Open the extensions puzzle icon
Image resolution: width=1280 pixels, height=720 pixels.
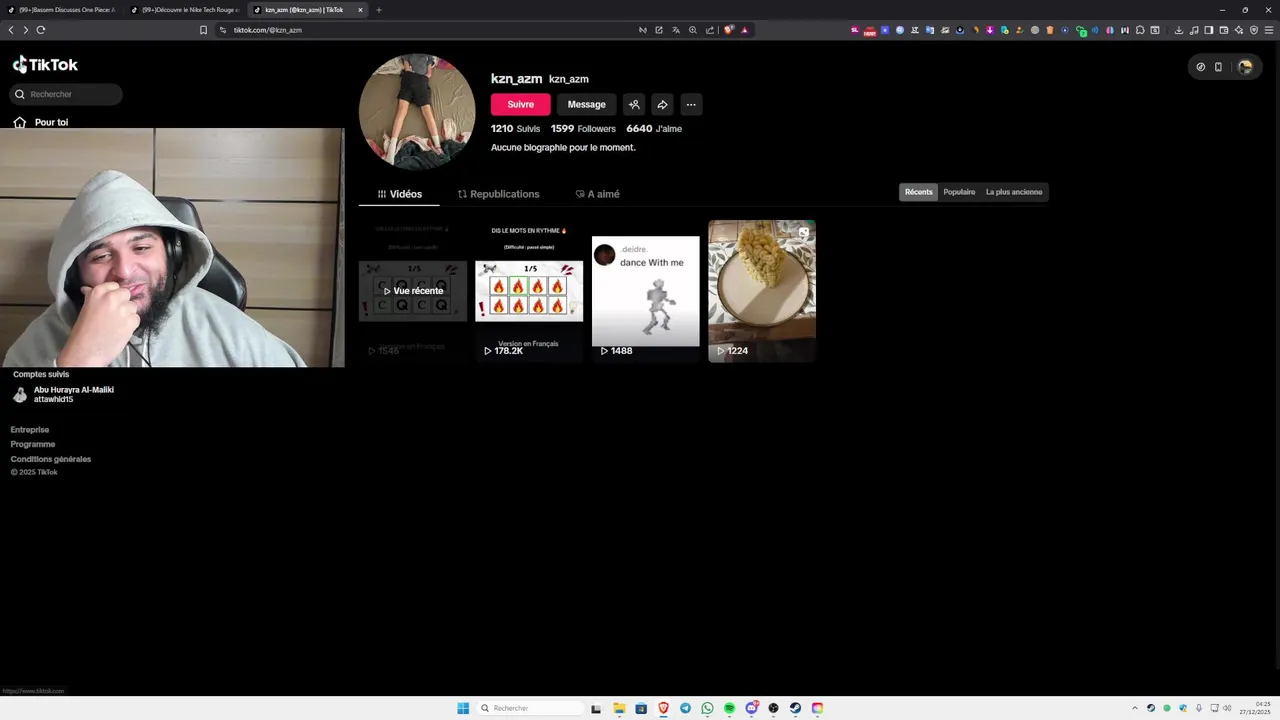(x=1140, y=30)
